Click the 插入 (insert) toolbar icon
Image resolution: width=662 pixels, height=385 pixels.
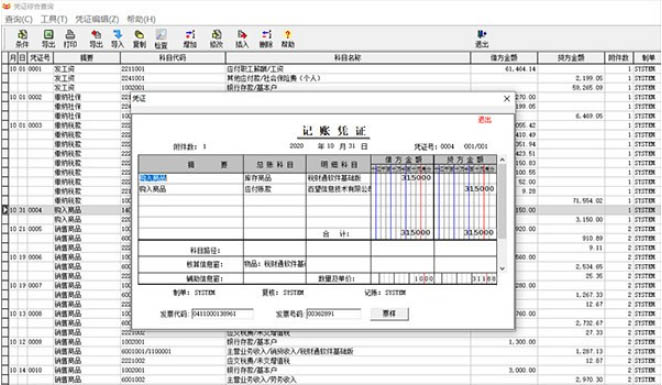241,38
